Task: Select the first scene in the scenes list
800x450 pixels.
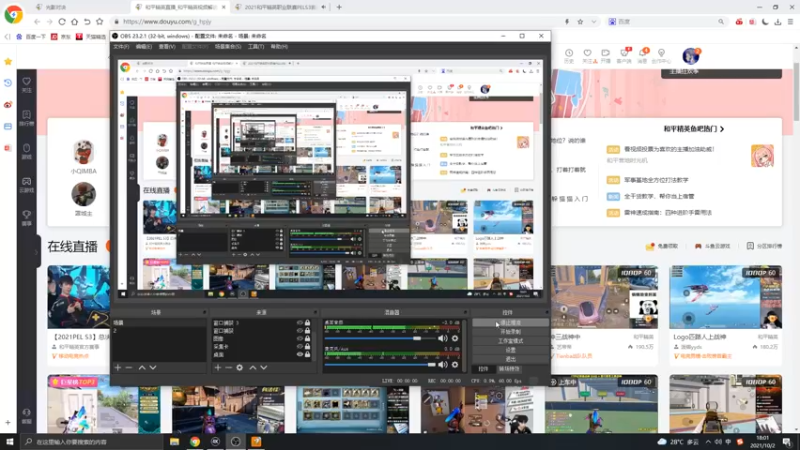Action: pyautogui.click(x=159, y=323)
